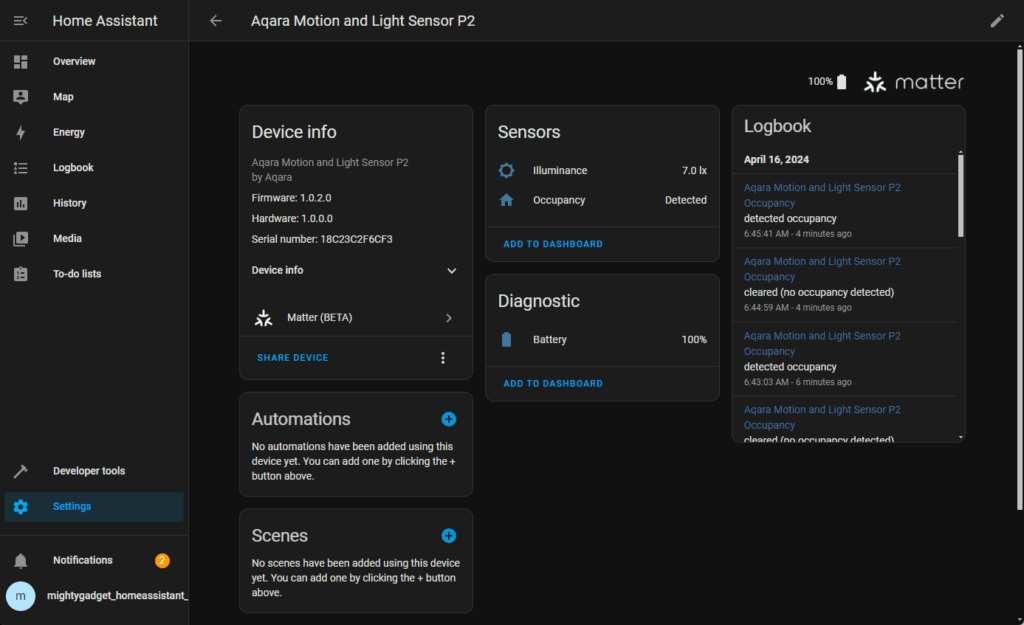This screenshot has width=1024, height=625.
Task: Click the pencil edit icon
Action: [x=997, y=21]
